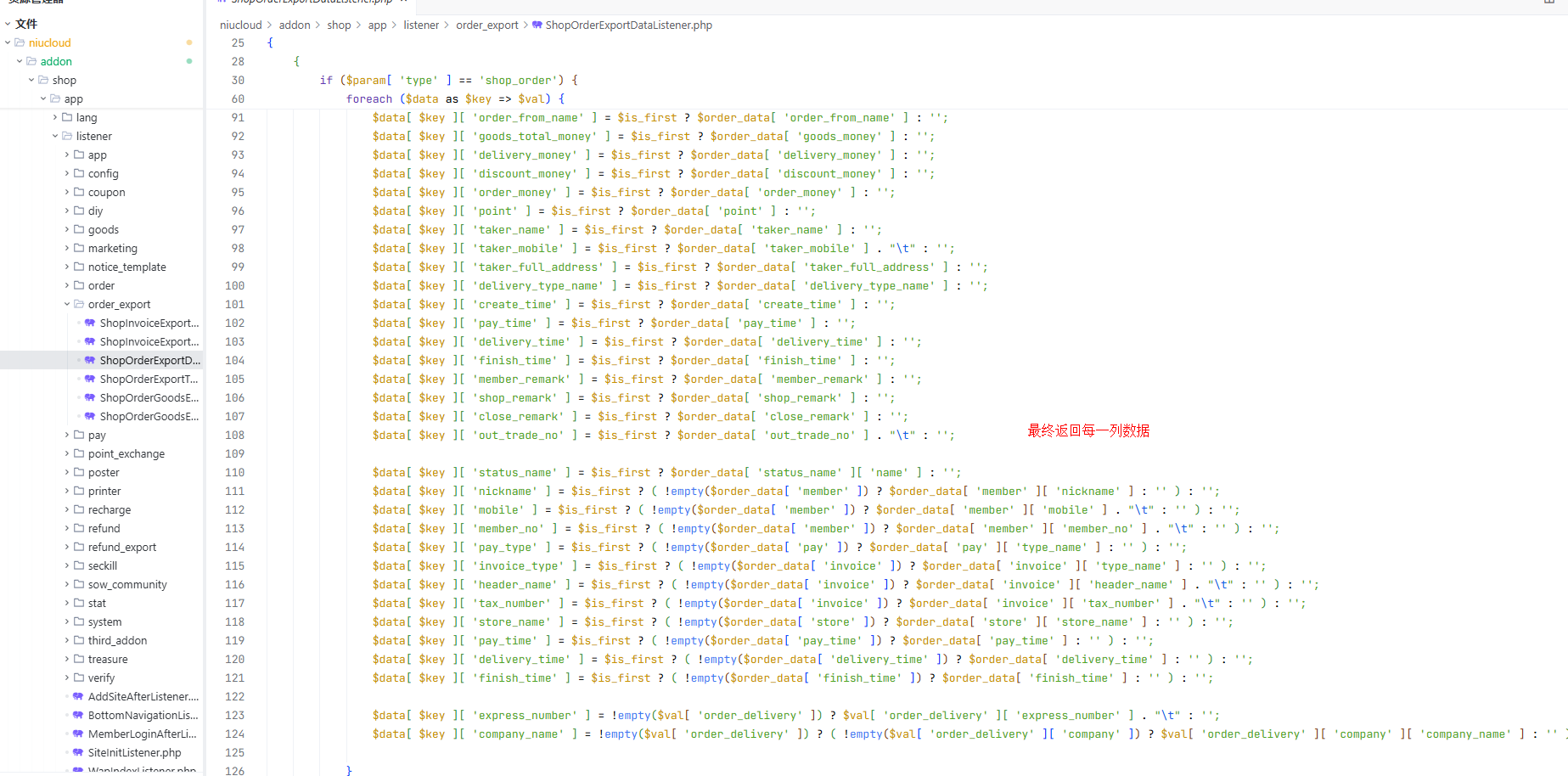This screenshot has width=1568, height=776.
Task: Expand the refund_export folder chevron
Action: click(67, 547)
